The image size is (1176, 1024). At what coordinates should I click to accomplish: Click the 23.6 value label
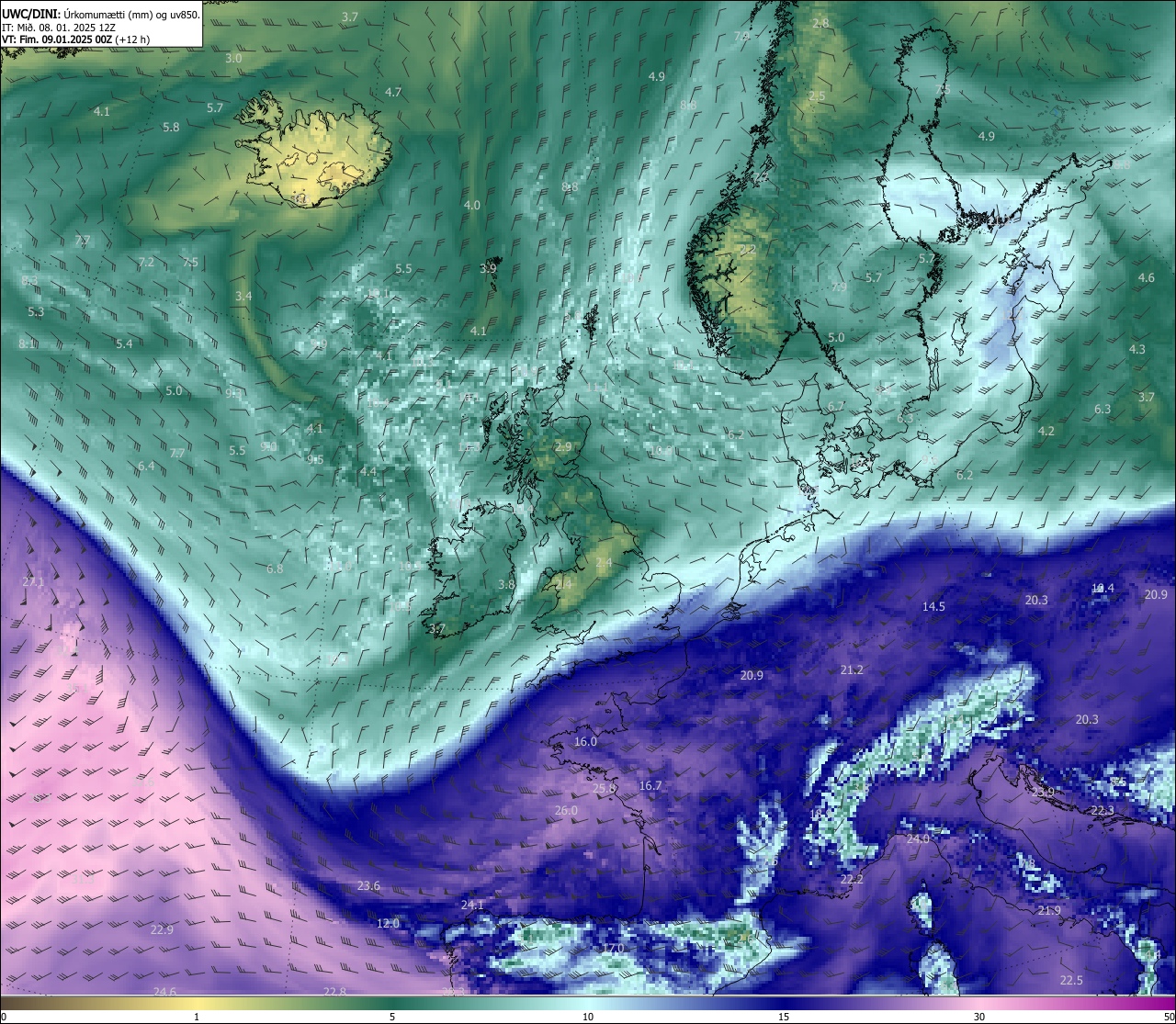pos(368,885)
